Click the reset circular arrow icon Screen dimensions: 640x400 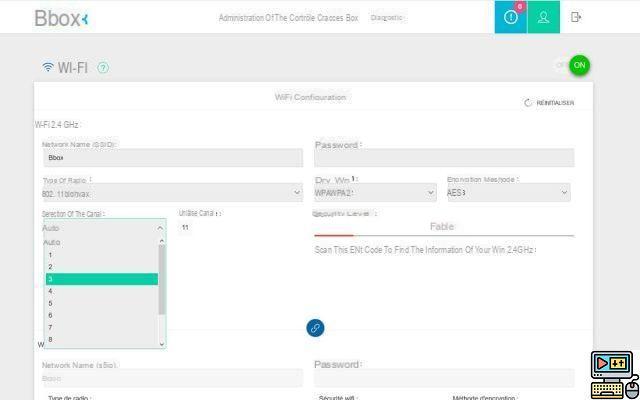[528, 103]
